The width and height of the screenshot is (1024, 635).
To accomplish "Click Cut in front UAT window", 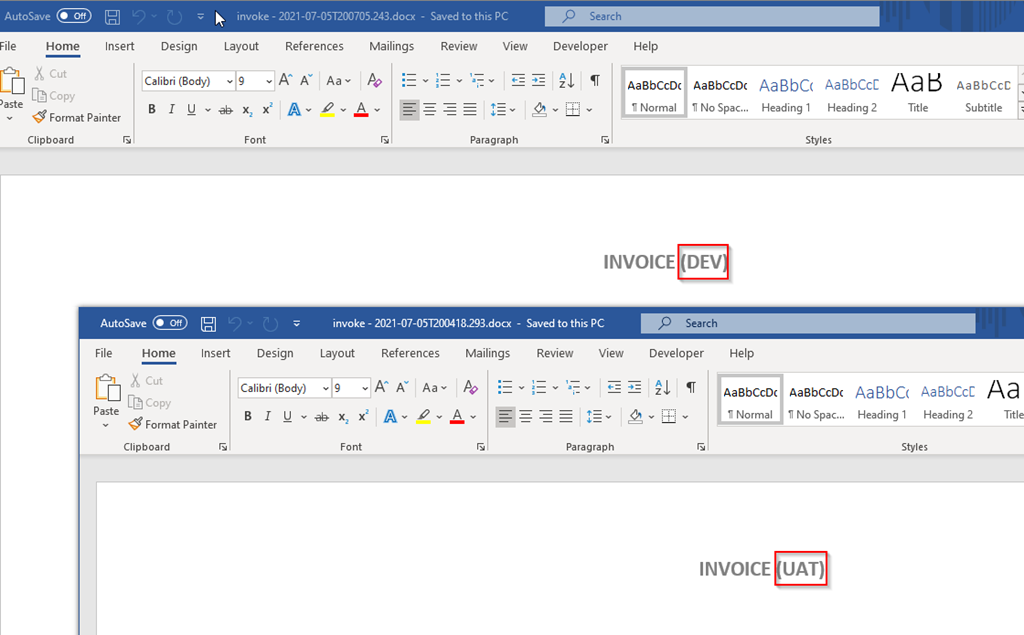I will [x=146, y=380].
